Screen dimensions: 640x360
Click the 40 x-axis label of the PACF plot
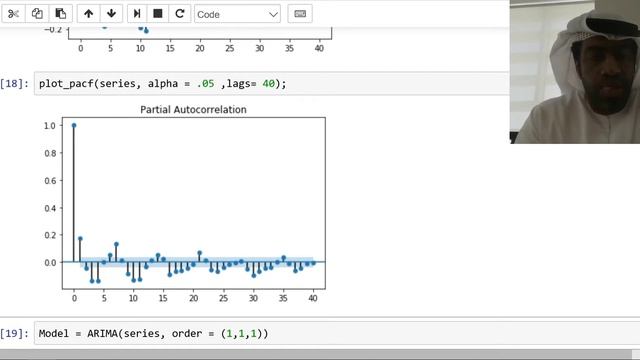coord(313,298)
